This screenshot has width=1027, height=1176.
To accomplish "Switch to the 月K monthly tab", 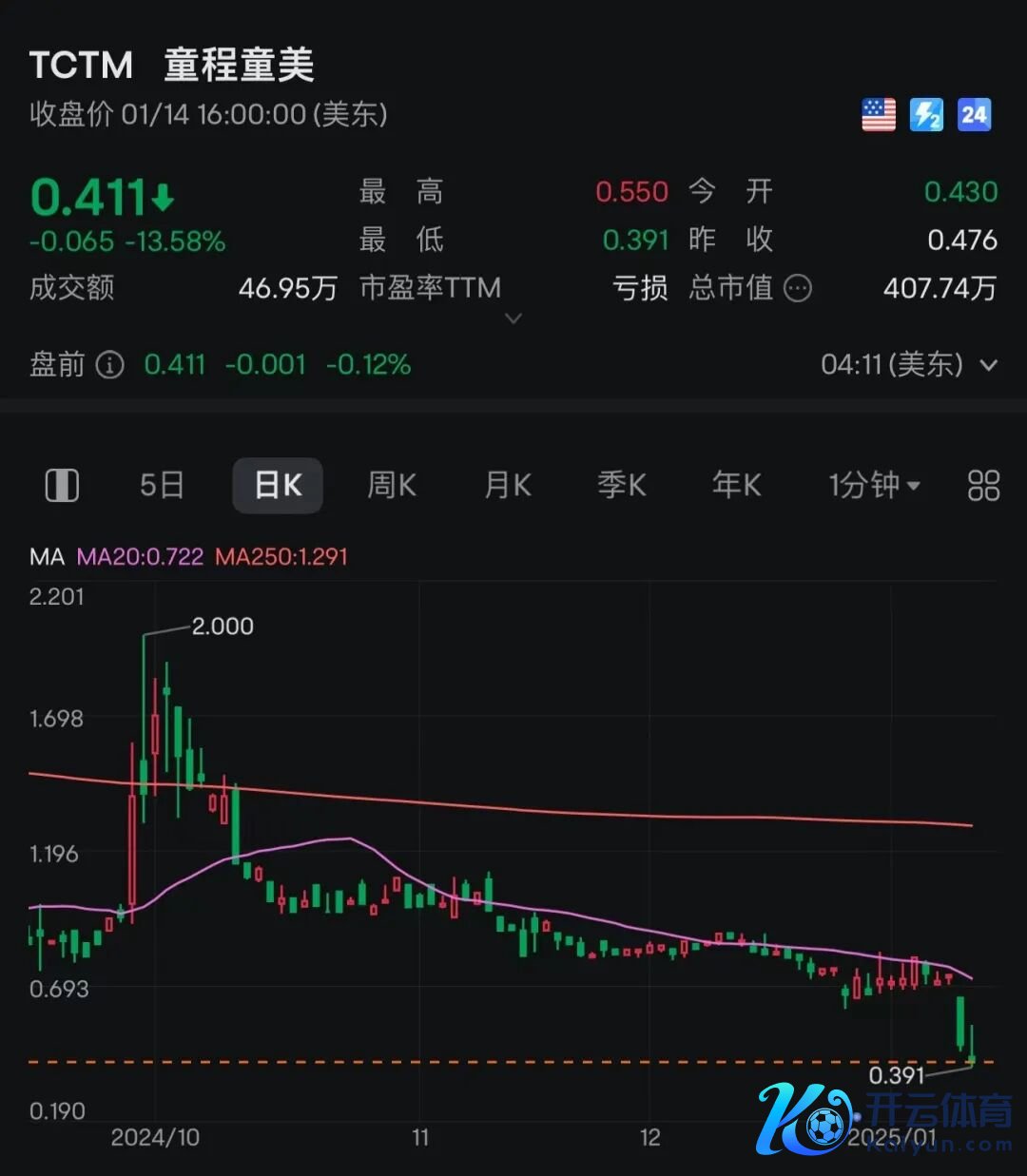I will [508, 485].
